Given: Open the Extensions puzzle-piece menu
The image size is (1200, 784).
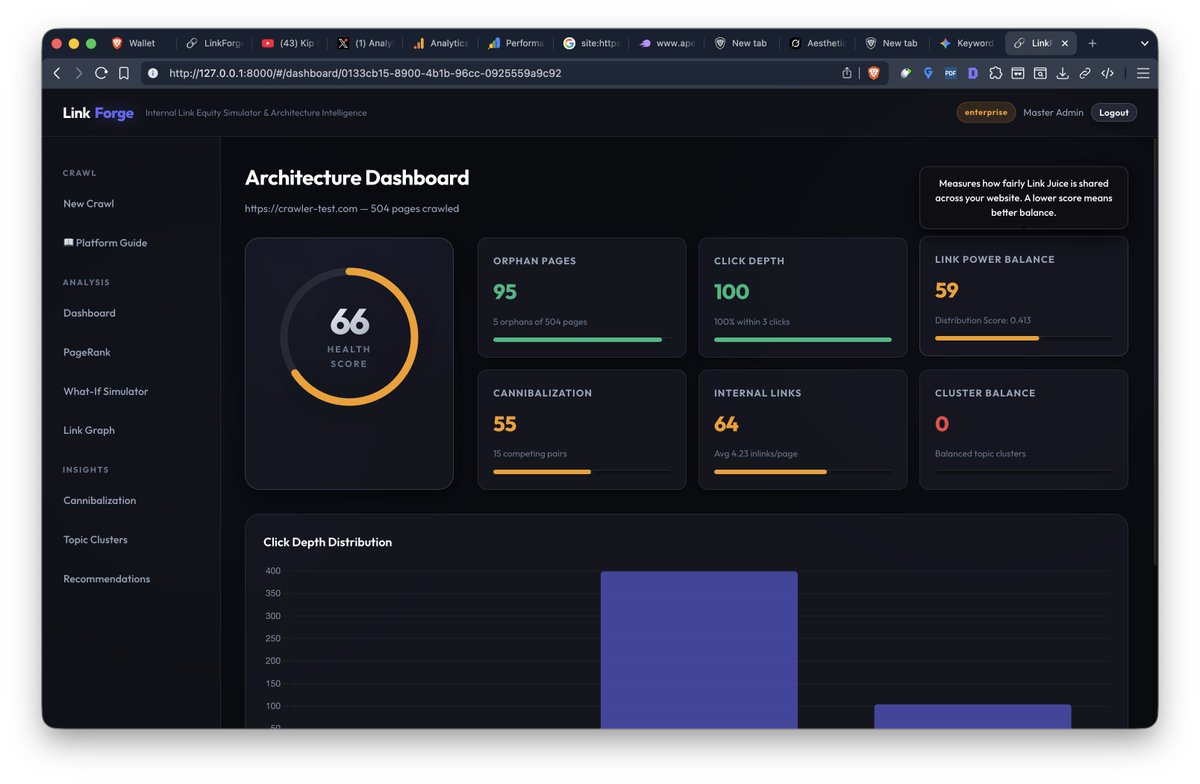Looking at the screenshot, I should click(x=995, y=73).
